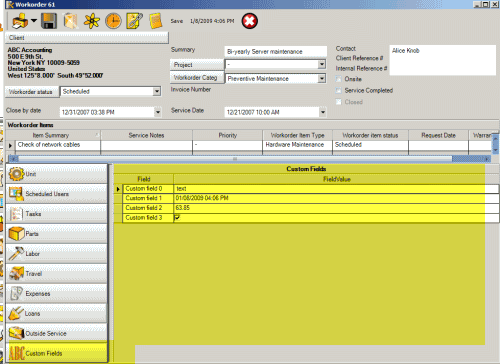Open the Project dropdown
This screenshot has width=500, height=364.
click(321, 64)
